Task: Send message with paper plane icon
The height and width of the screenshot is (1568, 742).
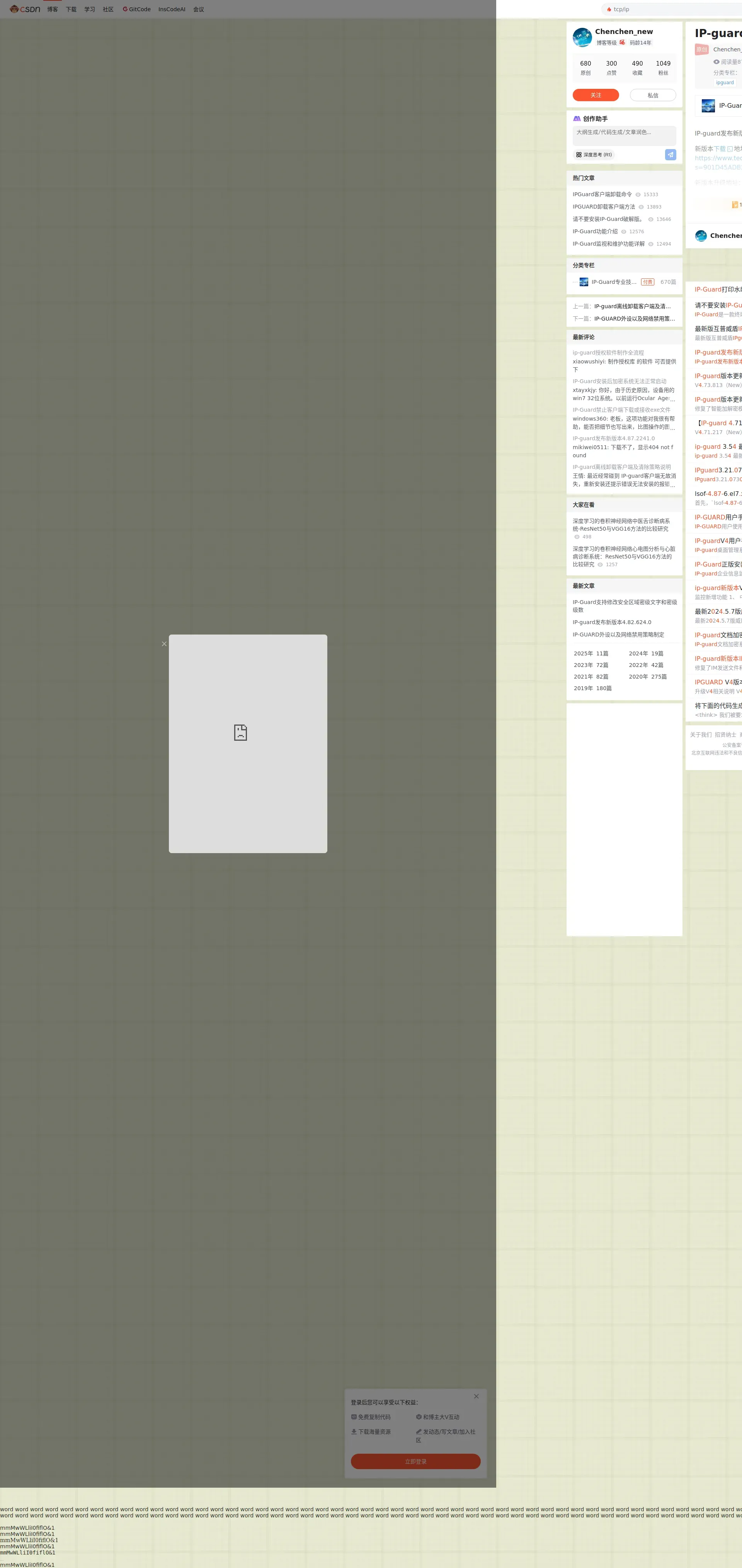Action: [x=670, y=154]
